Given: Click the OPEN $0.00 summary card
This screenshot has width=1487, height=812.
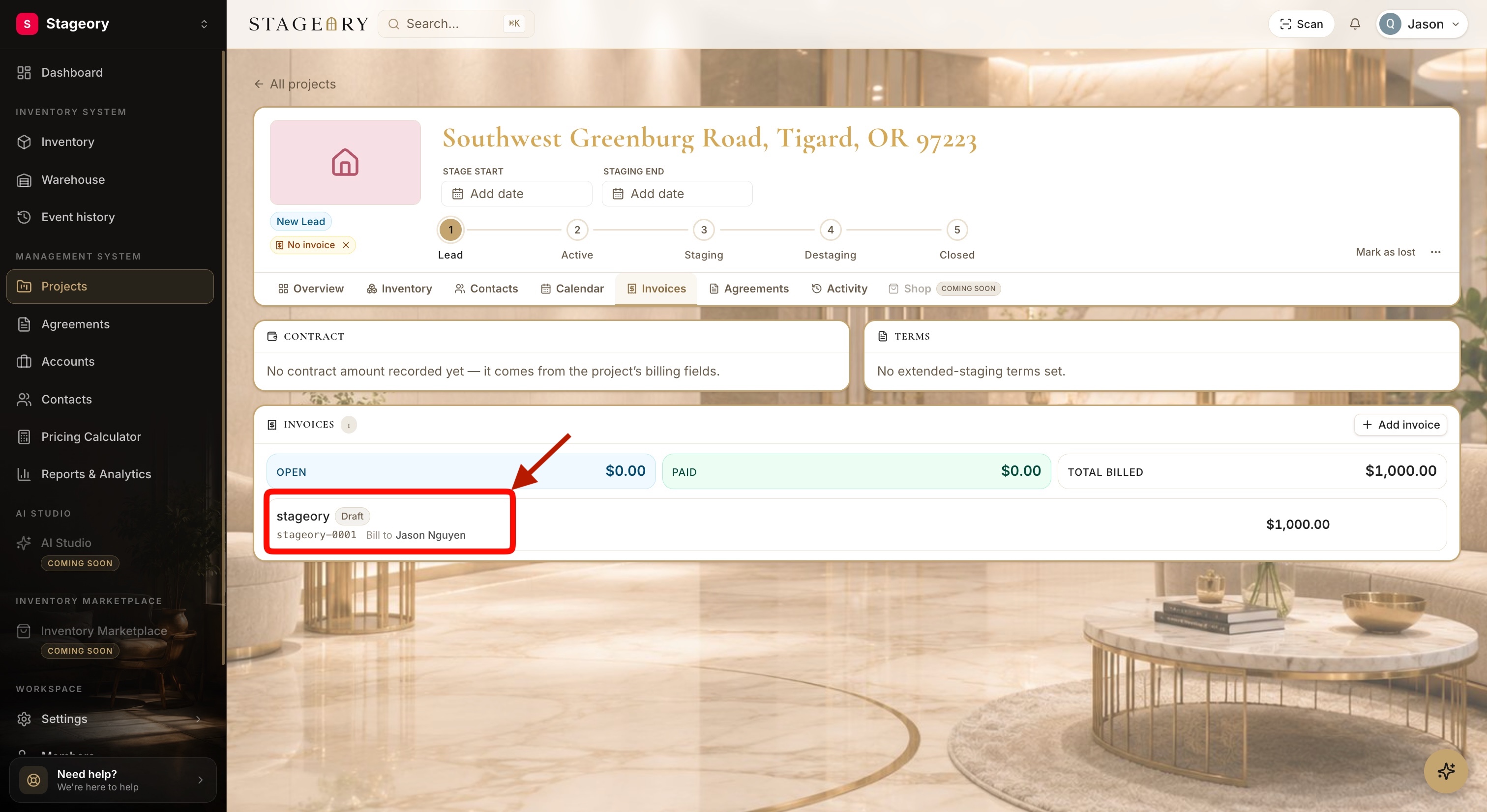Looking at the screenshot, I should [461, 471].
